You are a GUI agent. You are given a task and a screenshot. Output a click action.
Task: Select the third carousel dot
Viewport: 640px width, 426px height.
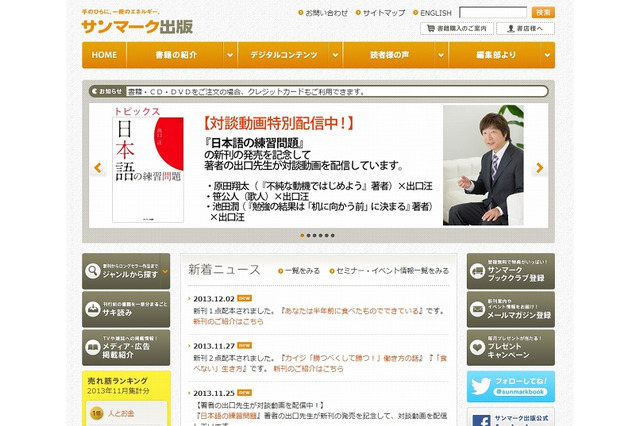pos(314,235)
